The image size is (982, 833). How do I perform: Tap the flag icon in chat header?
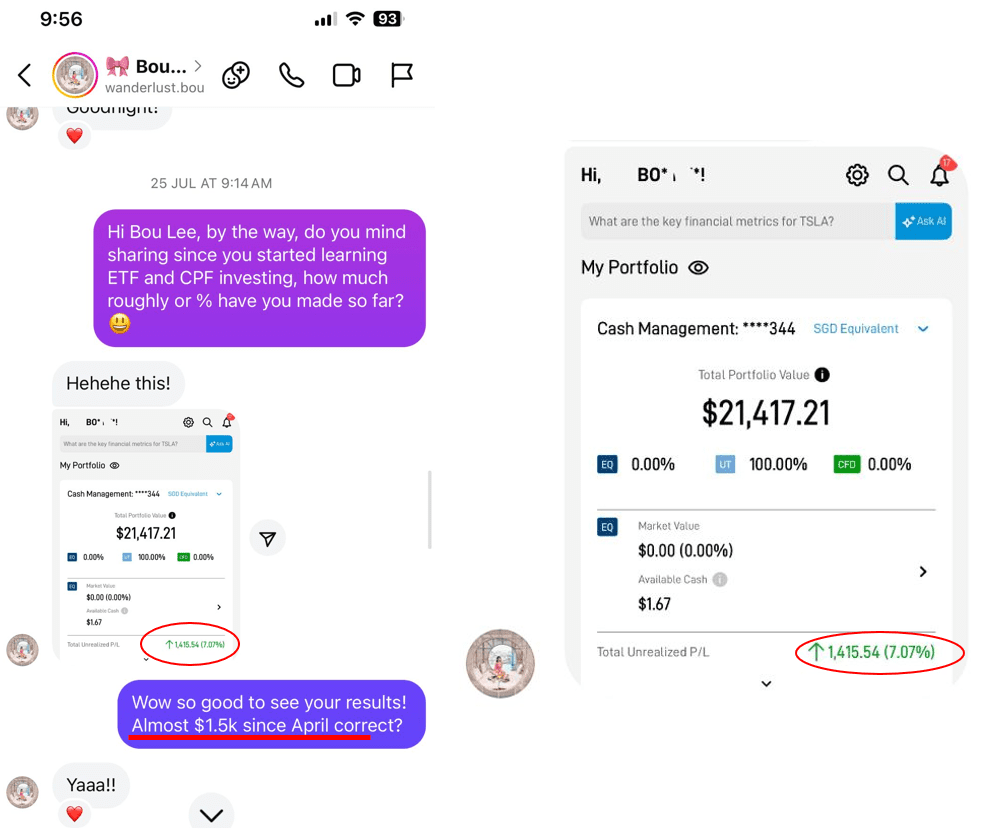(402, 75)
